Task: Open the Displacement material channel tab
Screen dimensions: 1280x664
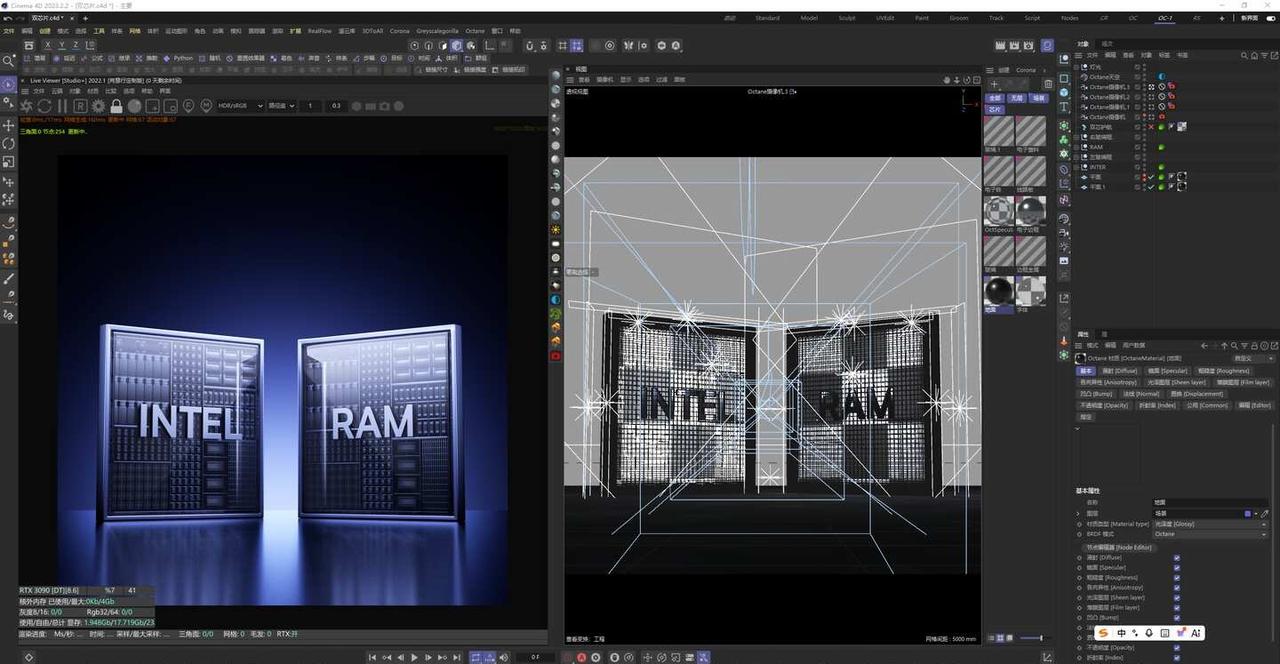Action: click(x=1196, y=394)
